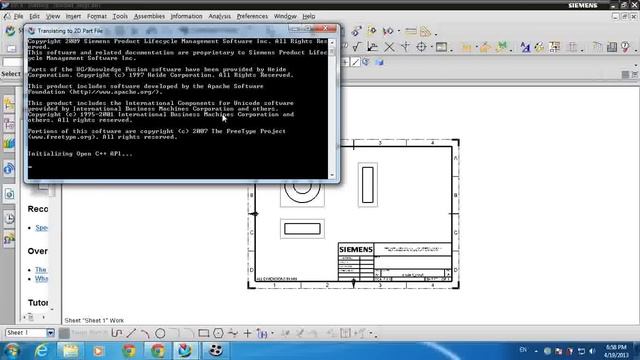
Task: Click the green M toolbar icon
Action: point(502,47)
